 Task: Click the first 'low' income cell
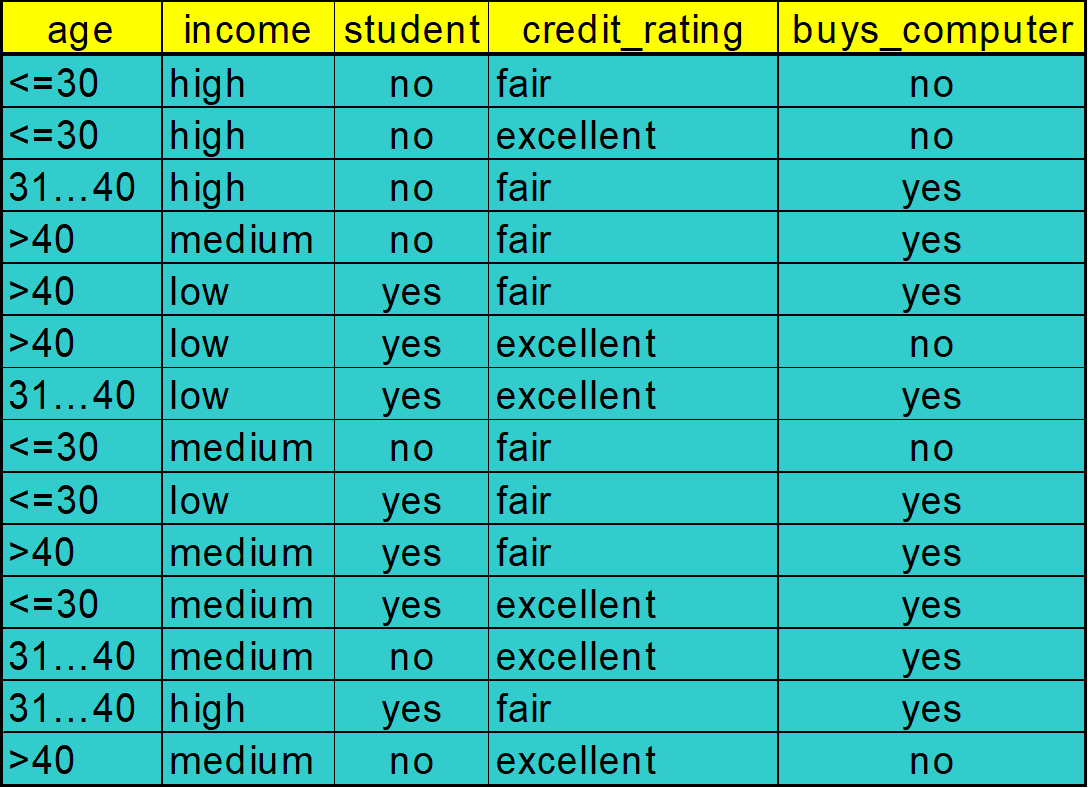click(x=199, y=292)
